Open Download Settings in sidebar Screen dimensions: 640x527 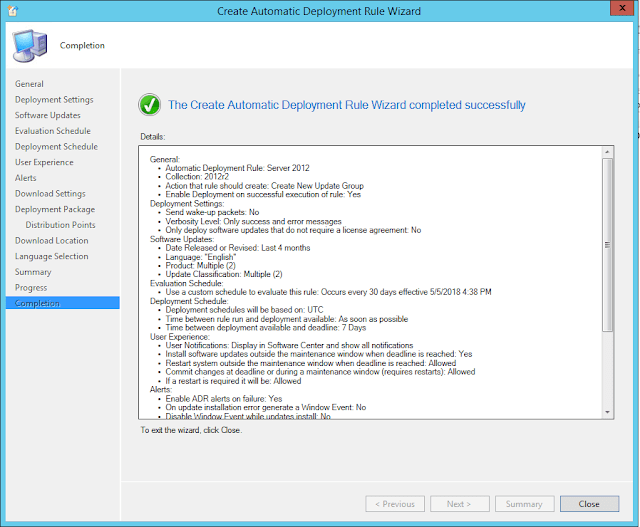click(50, 194)
